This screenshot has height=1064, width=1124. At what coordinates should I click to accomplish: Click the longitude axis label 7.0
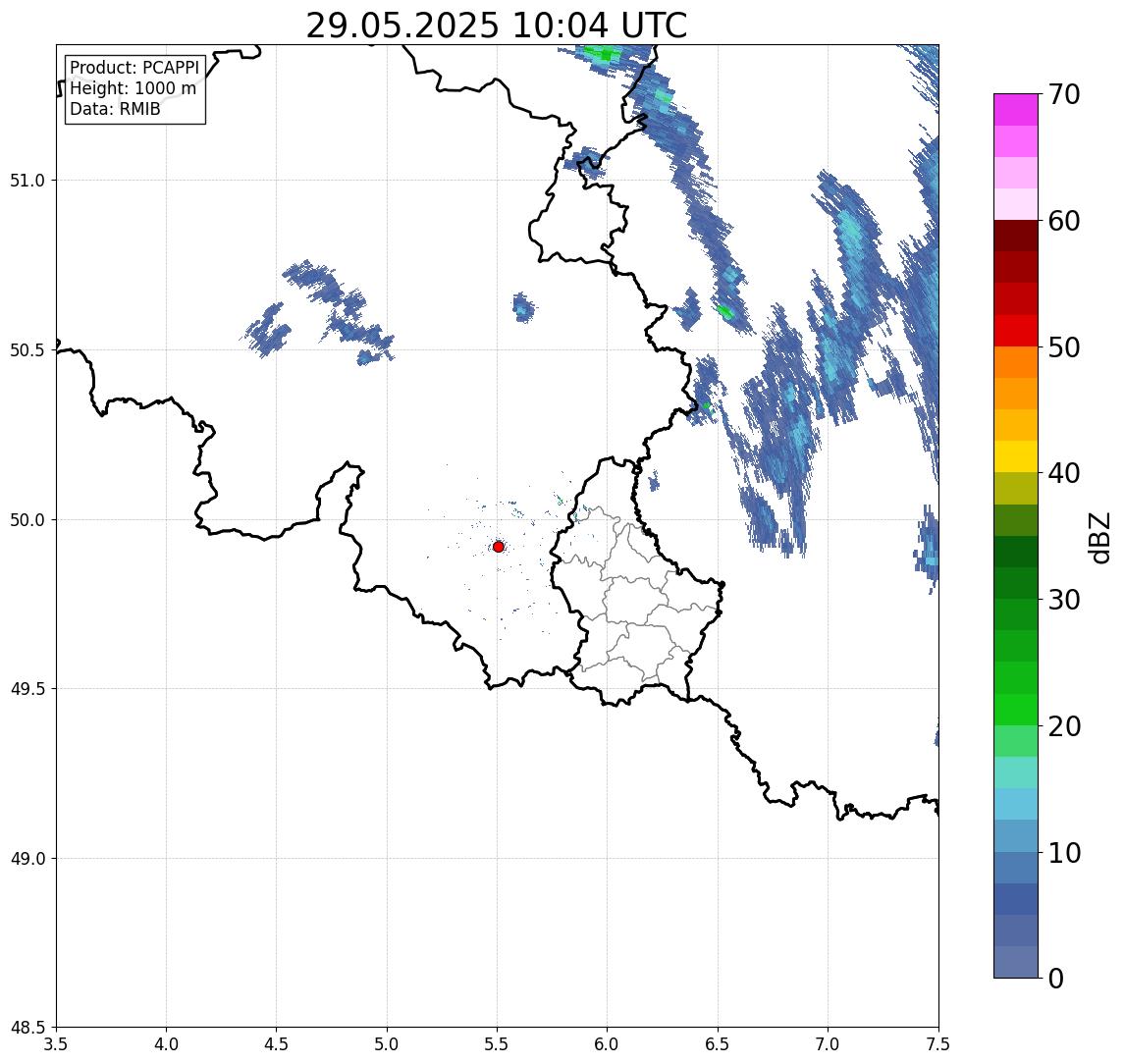(x=828, y=1044)
